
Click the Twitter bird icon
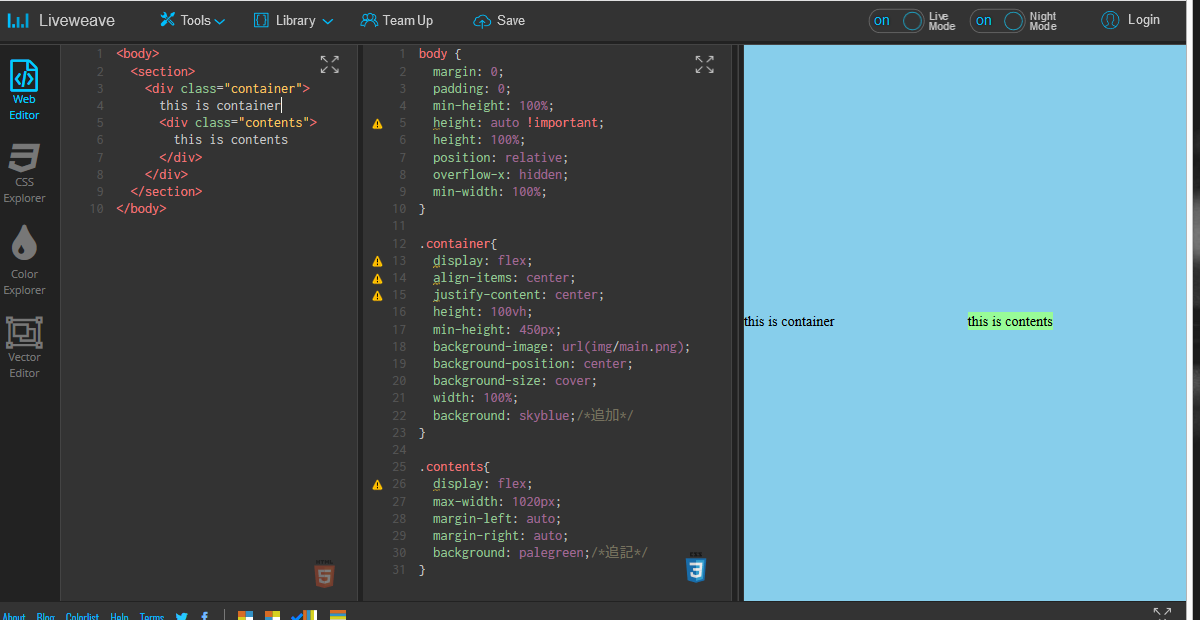click(182, 617)
